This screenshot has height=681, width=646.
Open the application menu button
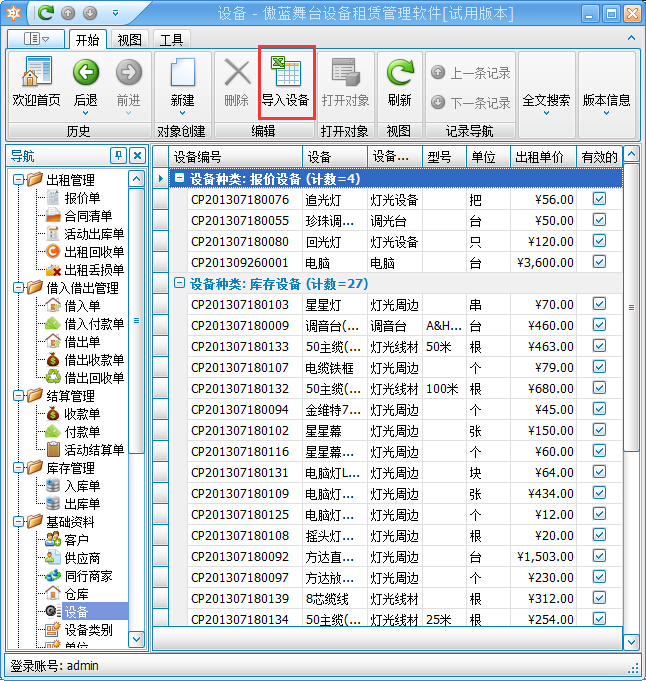pyautogui.click(x=36, y=39)
